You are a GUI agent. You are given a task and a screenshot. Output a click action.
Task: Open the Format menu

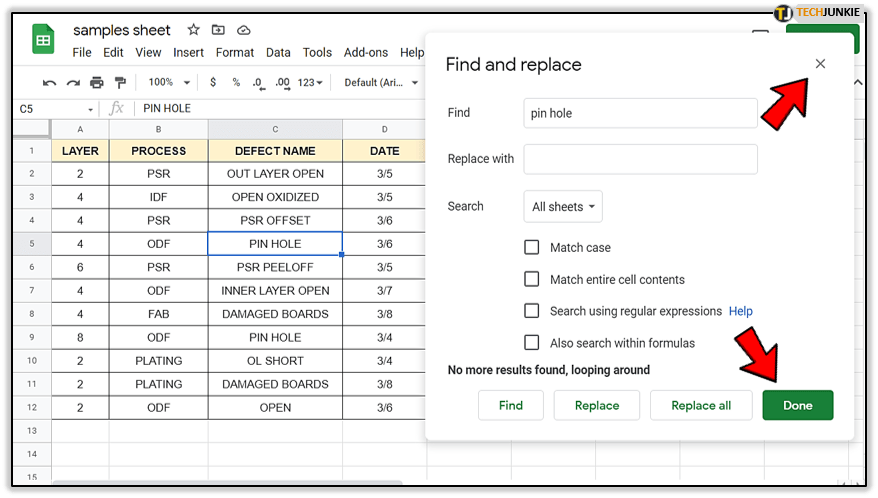pyautogui.click(x=235, y=52)
